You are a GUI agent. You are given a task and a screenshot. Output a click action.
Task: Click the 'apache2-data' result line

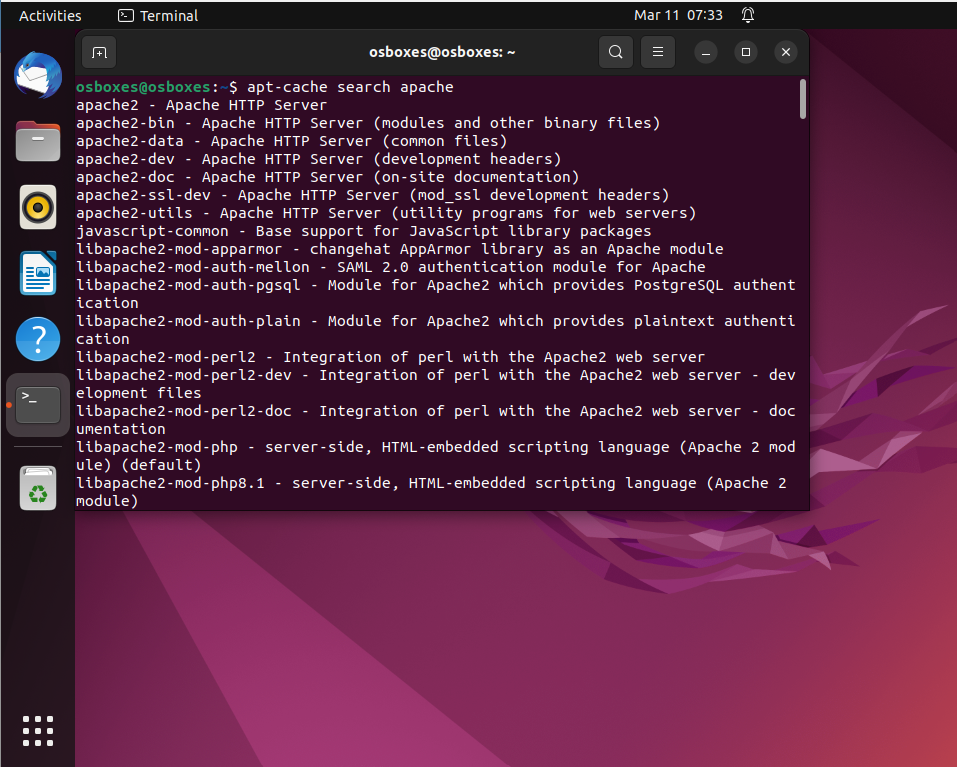pos(292,141)
